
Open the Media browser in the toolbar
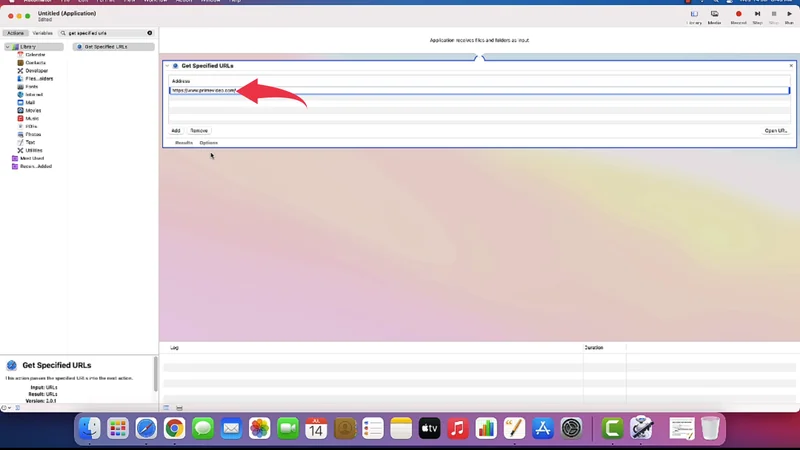(714, 15)
